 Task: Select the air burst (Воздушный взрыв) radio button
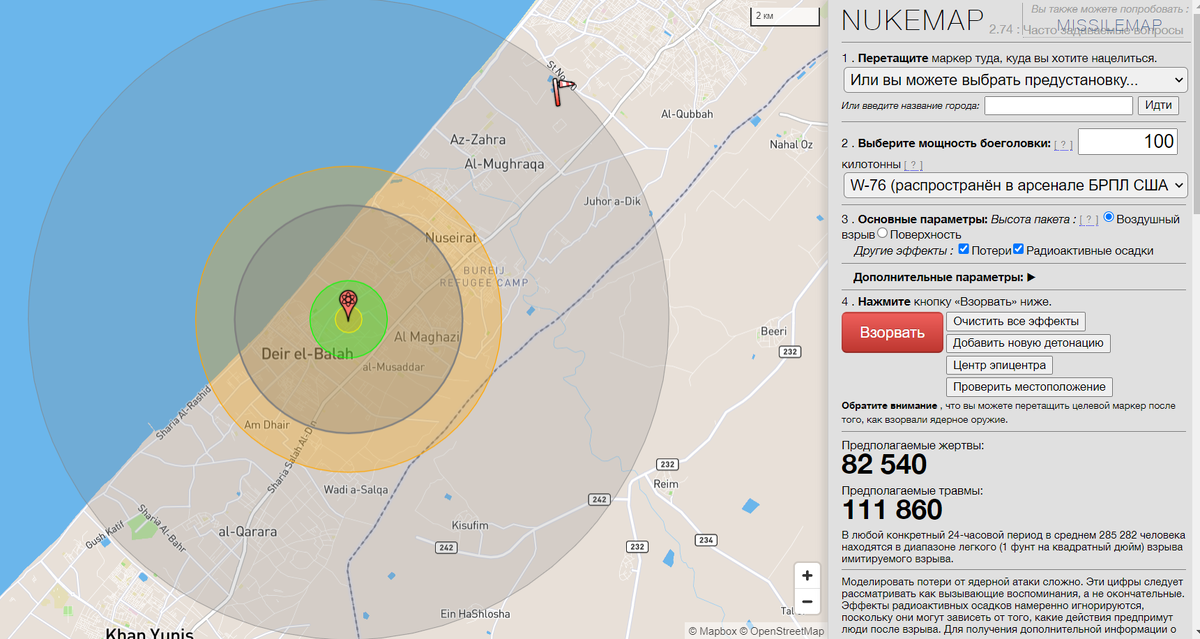1109,218
